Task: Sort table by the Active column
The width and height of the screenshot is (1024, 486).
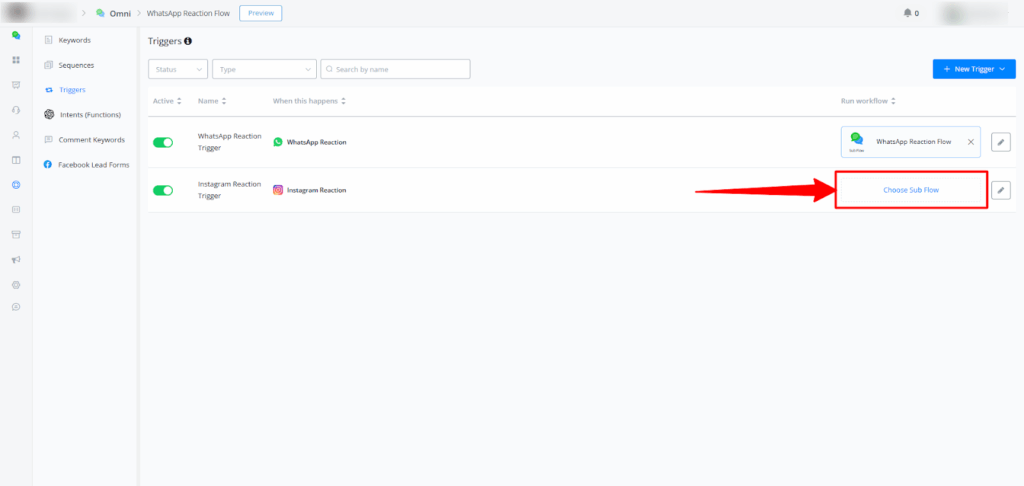Action: [166, 101]
